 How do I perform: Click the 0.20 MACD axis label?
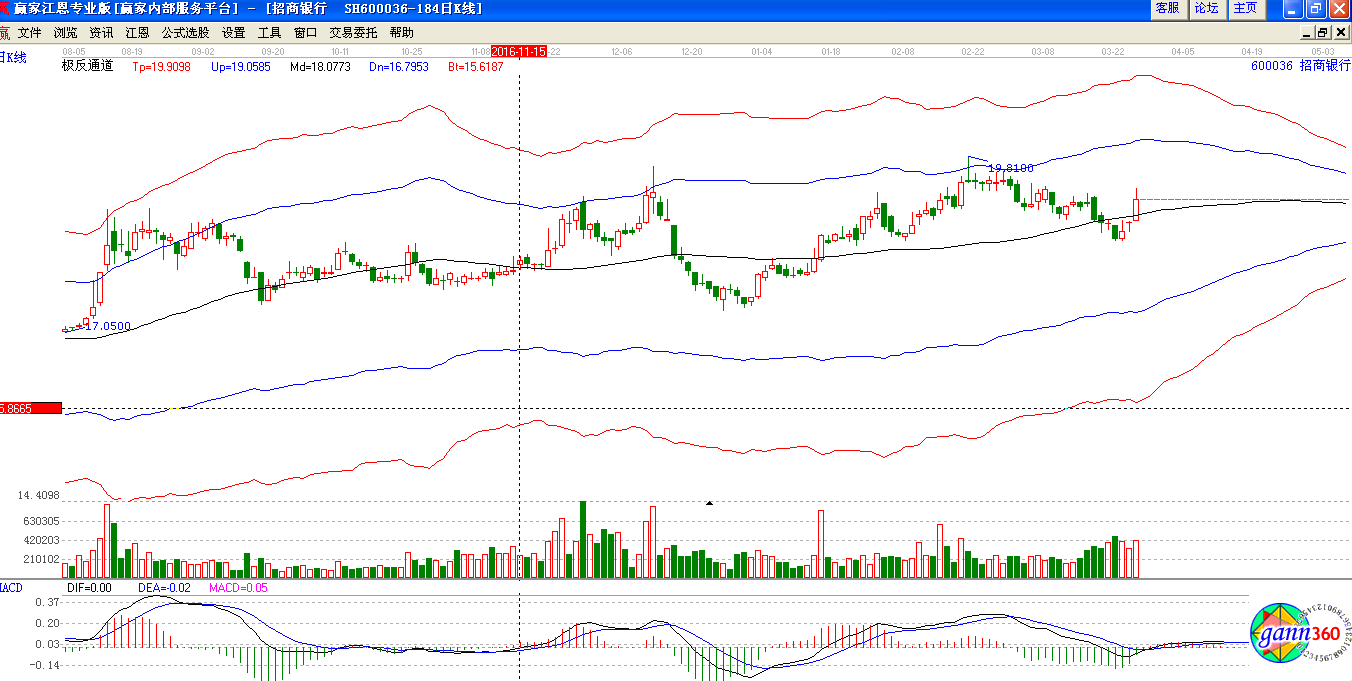pos(47,623)
